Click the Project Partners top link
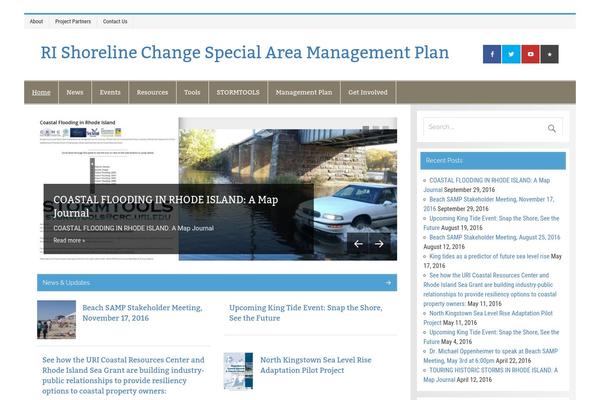Image resolution: width=600 pixels, height=400 pixels. tap(73, 21)
